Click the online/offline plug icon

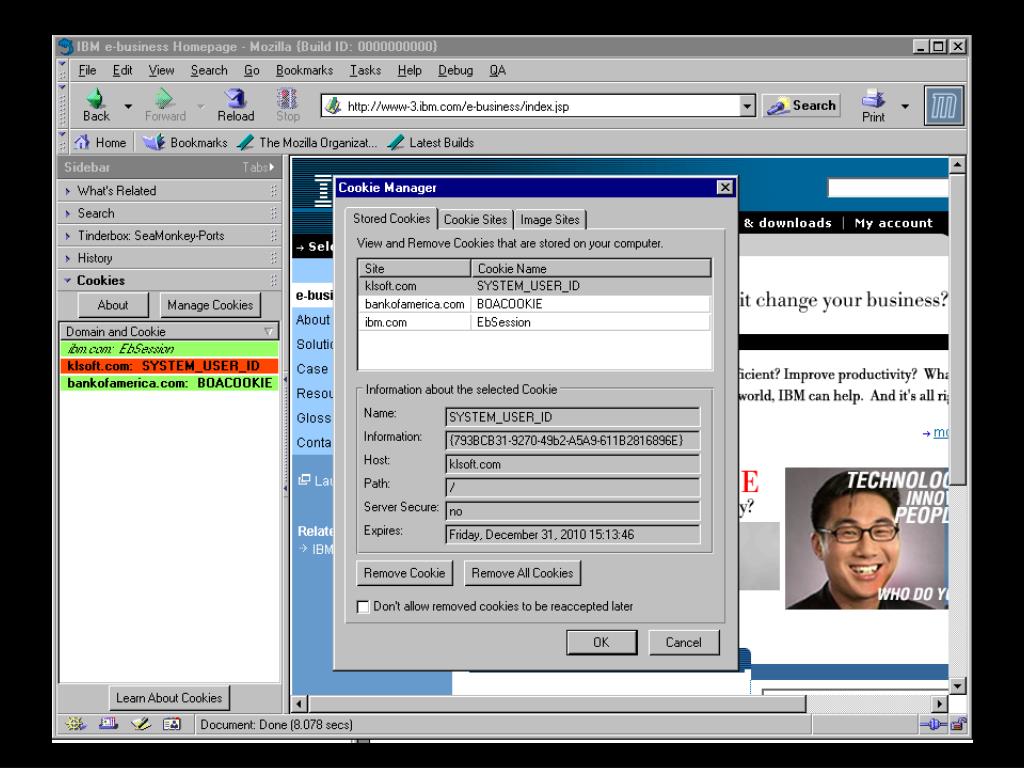(933, 724)
